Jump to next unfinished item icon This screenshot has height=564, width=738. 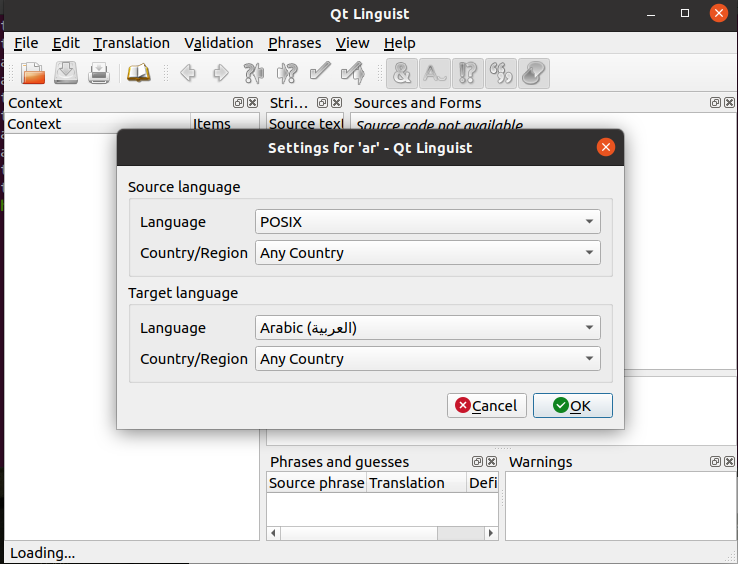(287, 73)
